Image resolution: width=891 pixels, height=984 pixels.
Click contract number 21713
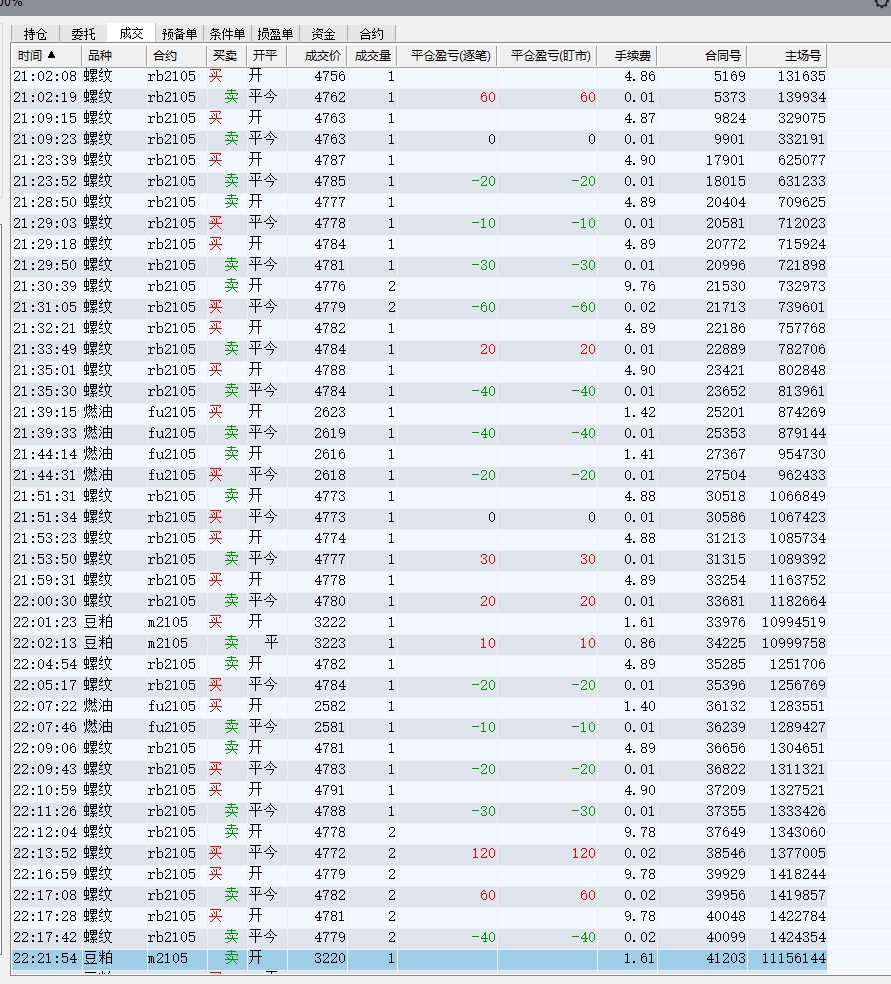coord(726,308)
